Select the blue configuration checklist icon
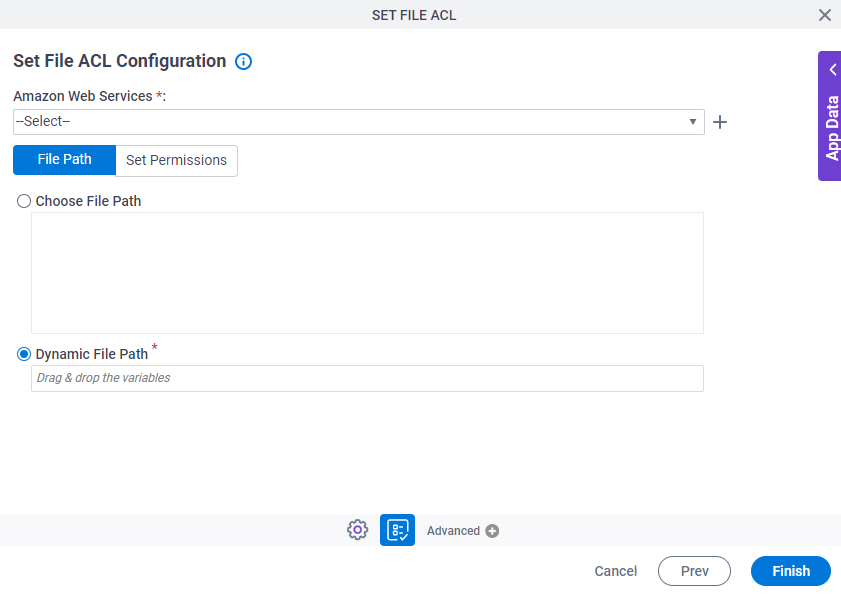Viewport: 841px width, 596px height. (x=397, y=530)
